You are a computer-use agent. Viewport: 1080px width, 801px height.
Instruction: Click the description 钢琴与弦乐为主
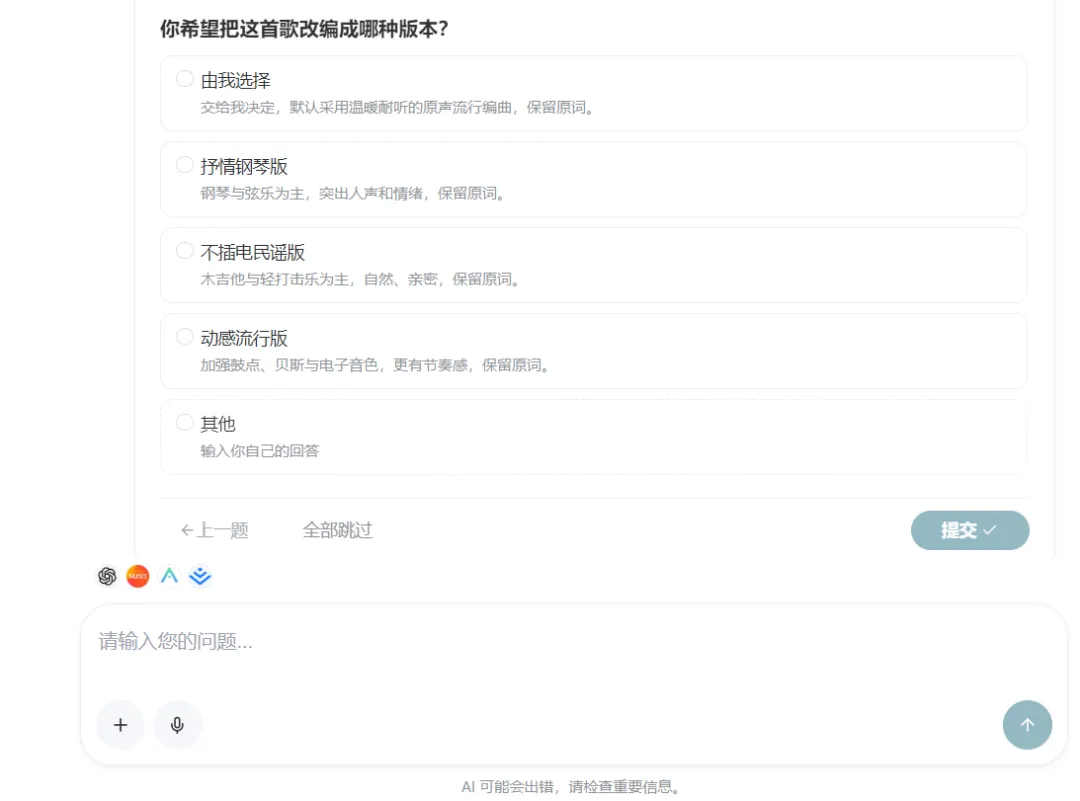coord(353,194)
